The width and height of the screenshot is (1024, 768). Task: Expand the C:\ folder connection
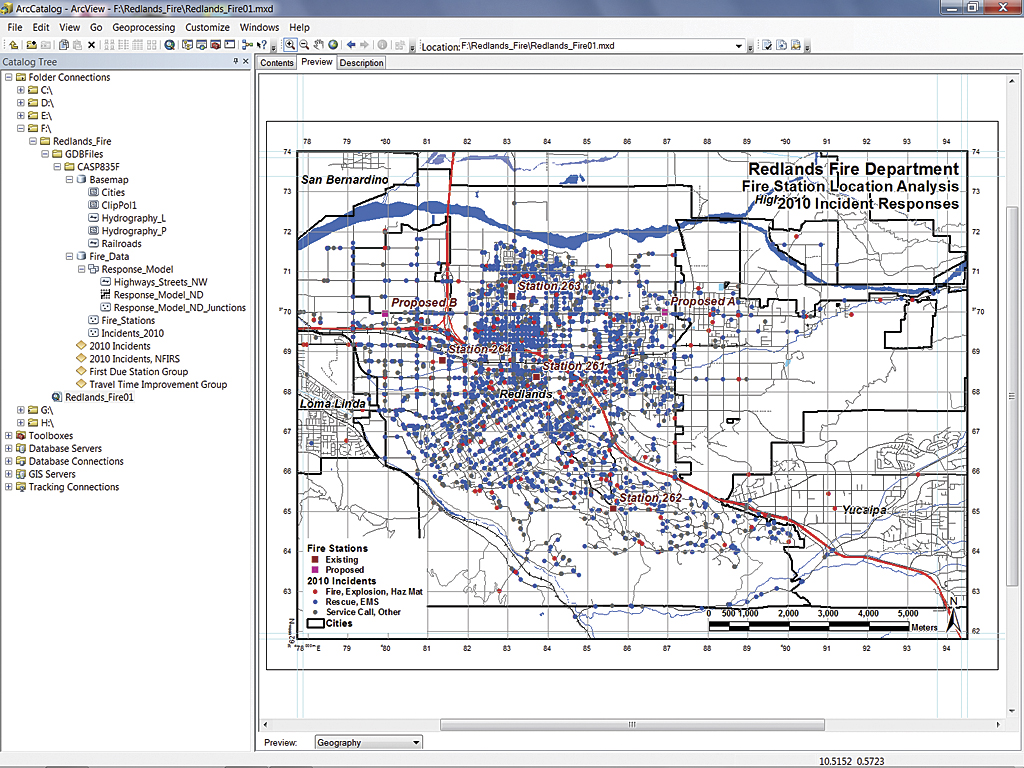[x=21, y=90]
